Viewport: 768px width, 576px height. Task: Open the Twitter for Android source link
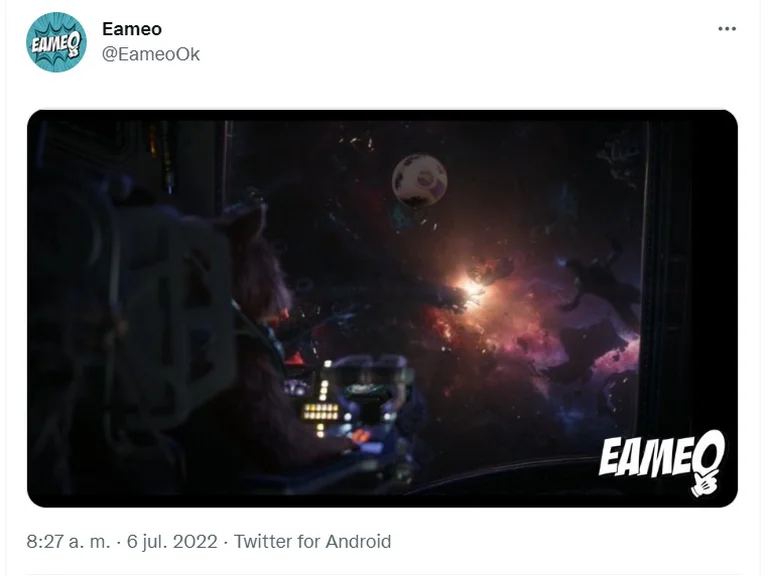click(312, 542)
